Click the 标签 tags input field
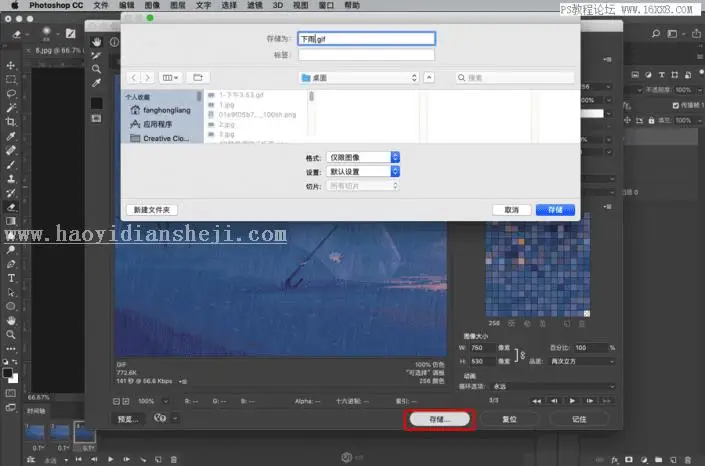 coord(366,55)
